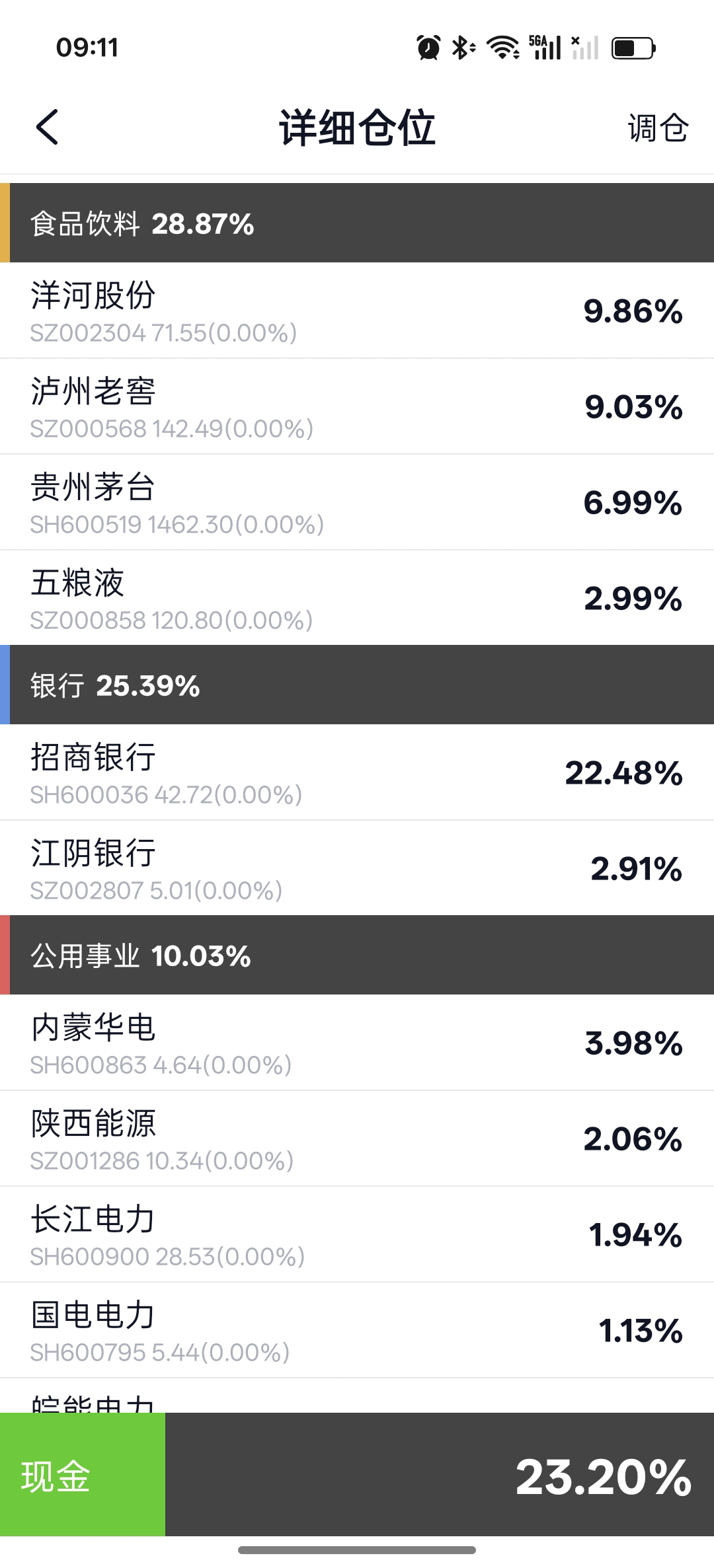Open the 调仓 rebalance button
Screen dimensions: 714x1568
pyautogui.click(x=658, y=128)
